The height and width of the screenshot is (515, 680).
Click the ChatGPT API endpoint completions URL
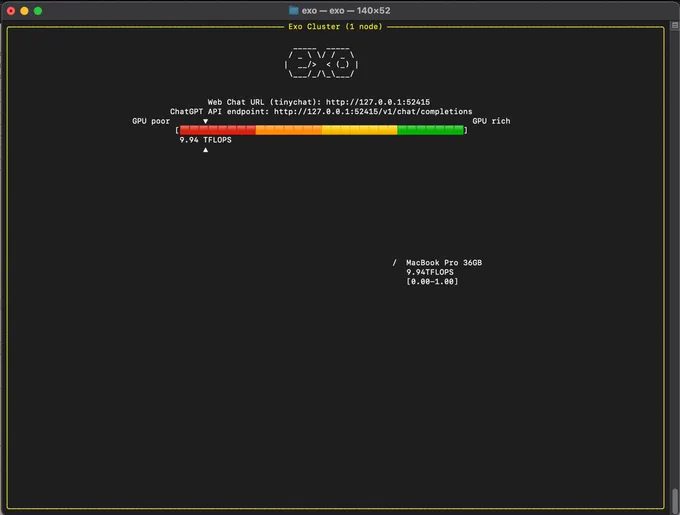373,111
